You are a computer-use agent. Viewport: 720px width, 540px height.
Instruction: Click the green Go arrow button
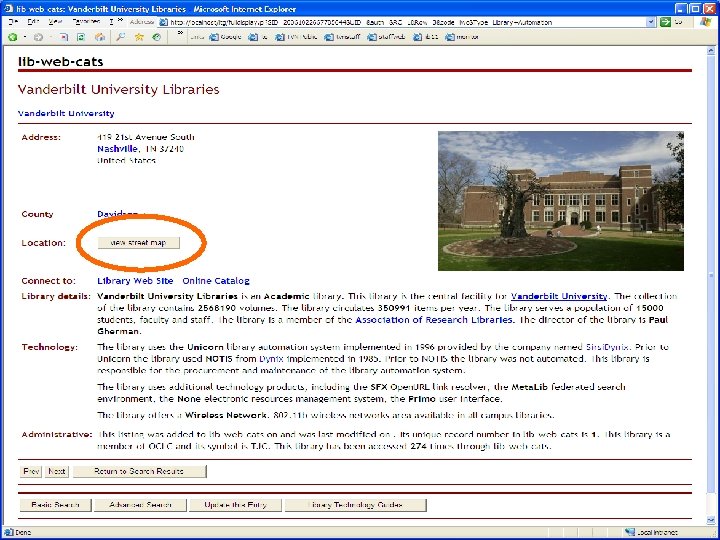665,22
